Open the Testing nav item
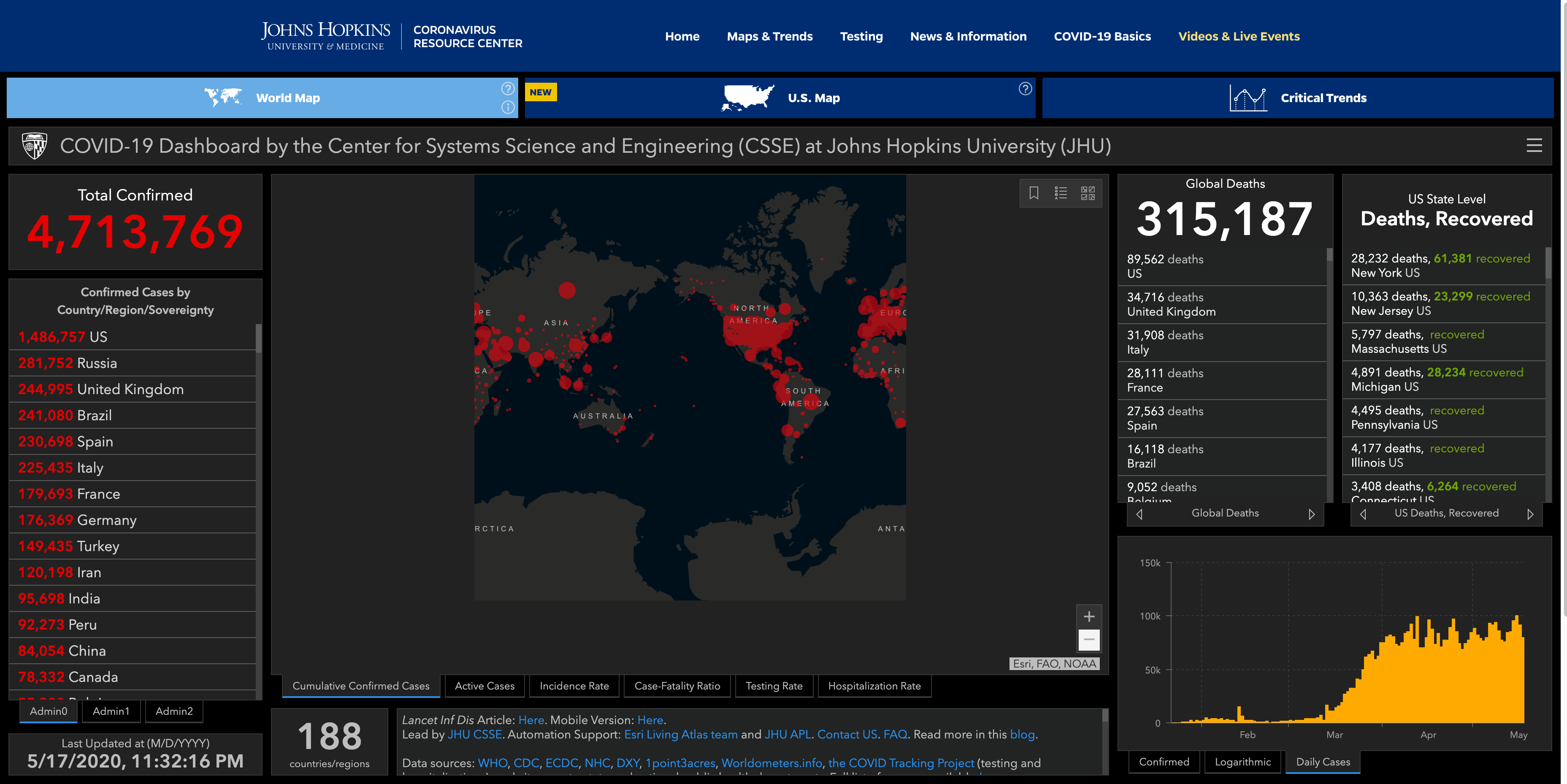 click(x=861, y=36)
